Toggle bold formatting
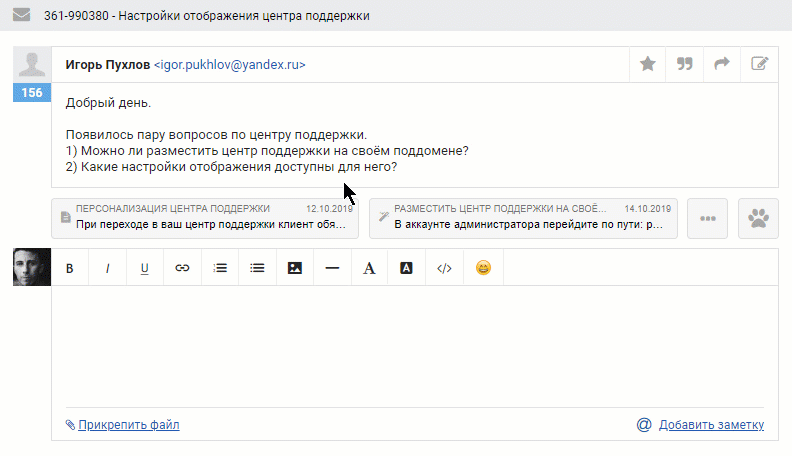 click(x=70, y=268)
